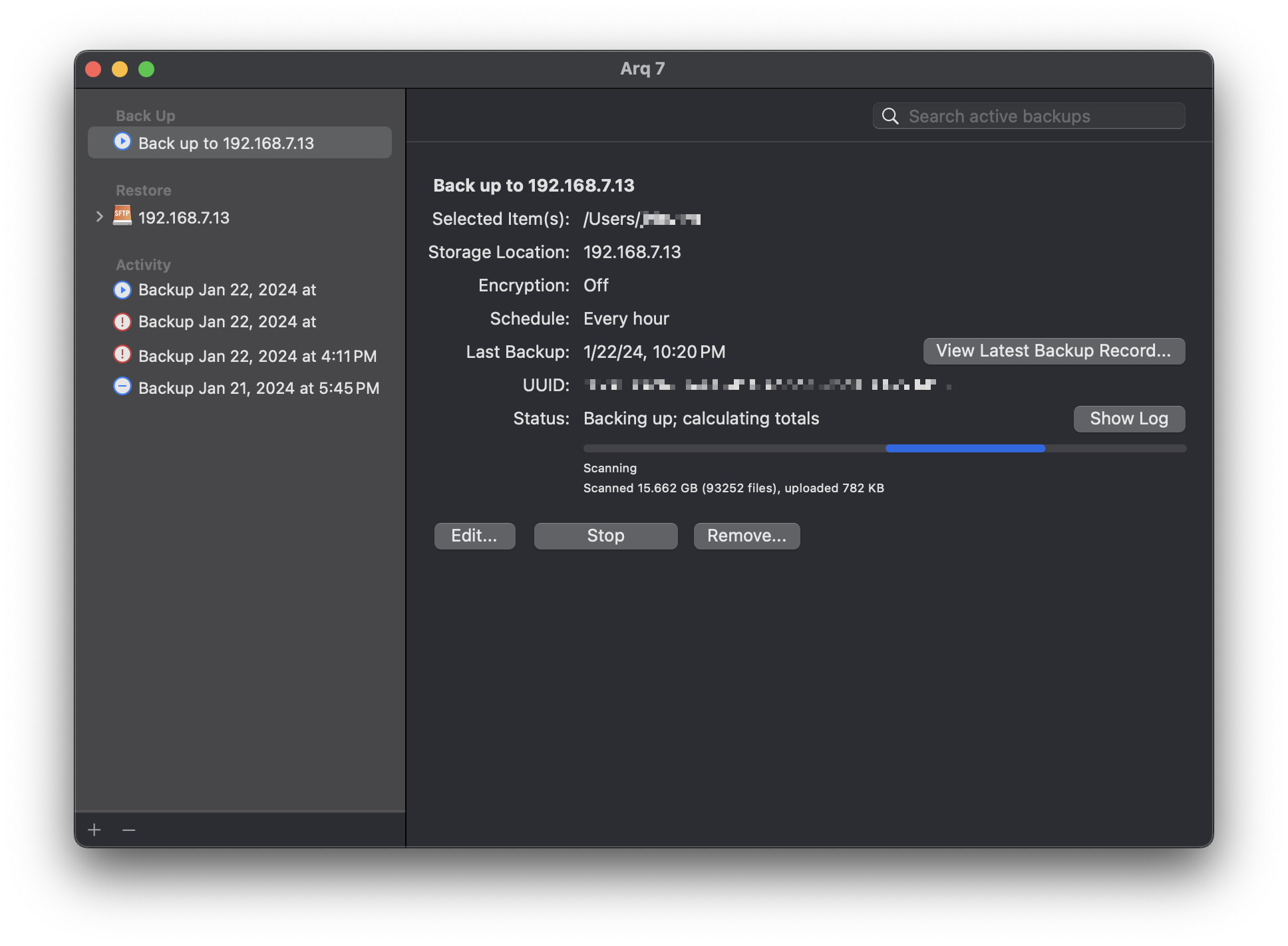Viewport: 1288px width, 946px height.
Task: Select the Activity section label
Action: (x=143, y=263)
